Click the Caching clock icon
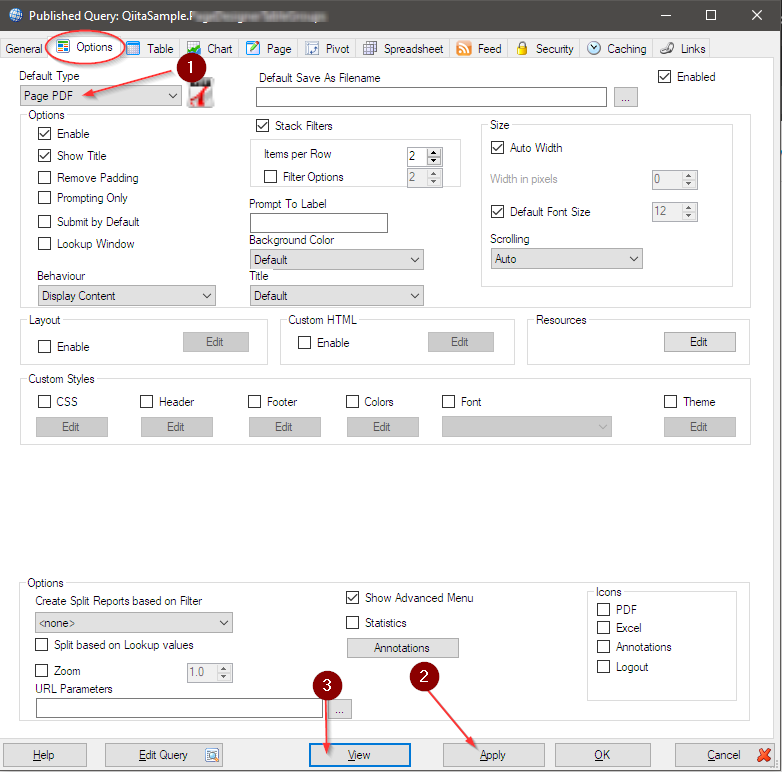The height and width of the screenshot is (772, 782). pos(593,48)
